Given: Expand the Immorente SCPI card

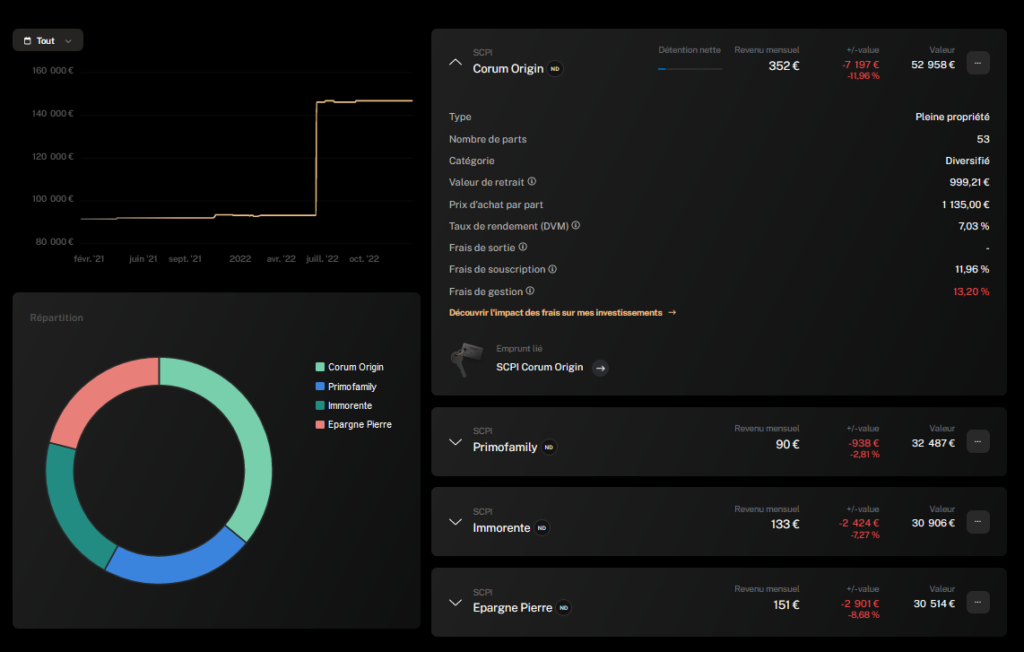Looking at the screenshot, I should (x=455, y=522).
